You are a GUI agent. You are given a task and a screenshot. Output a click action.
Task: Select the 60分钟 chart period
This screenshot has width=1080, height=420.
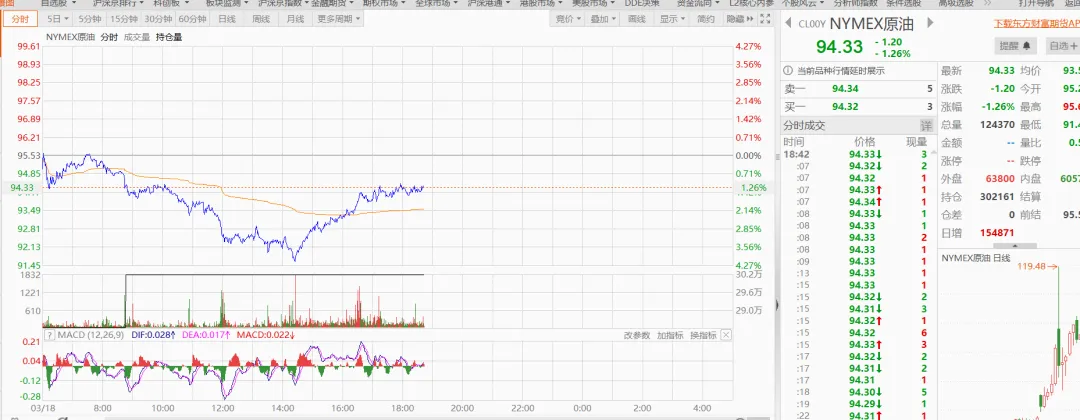point(192,19)
